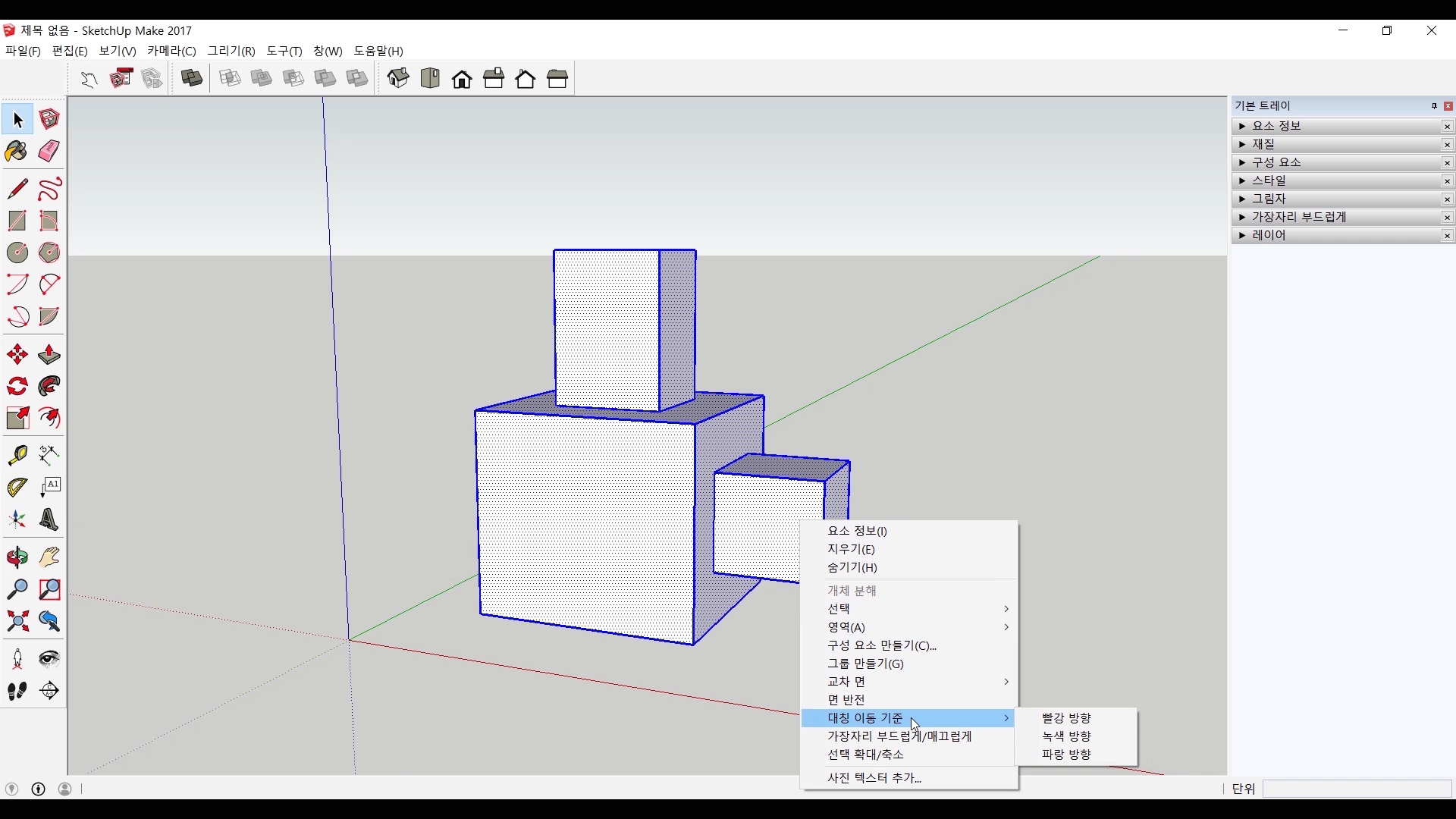Open the 카메라(C) menu
Viewport: 1456px width, 819px height.
point(171,51)
